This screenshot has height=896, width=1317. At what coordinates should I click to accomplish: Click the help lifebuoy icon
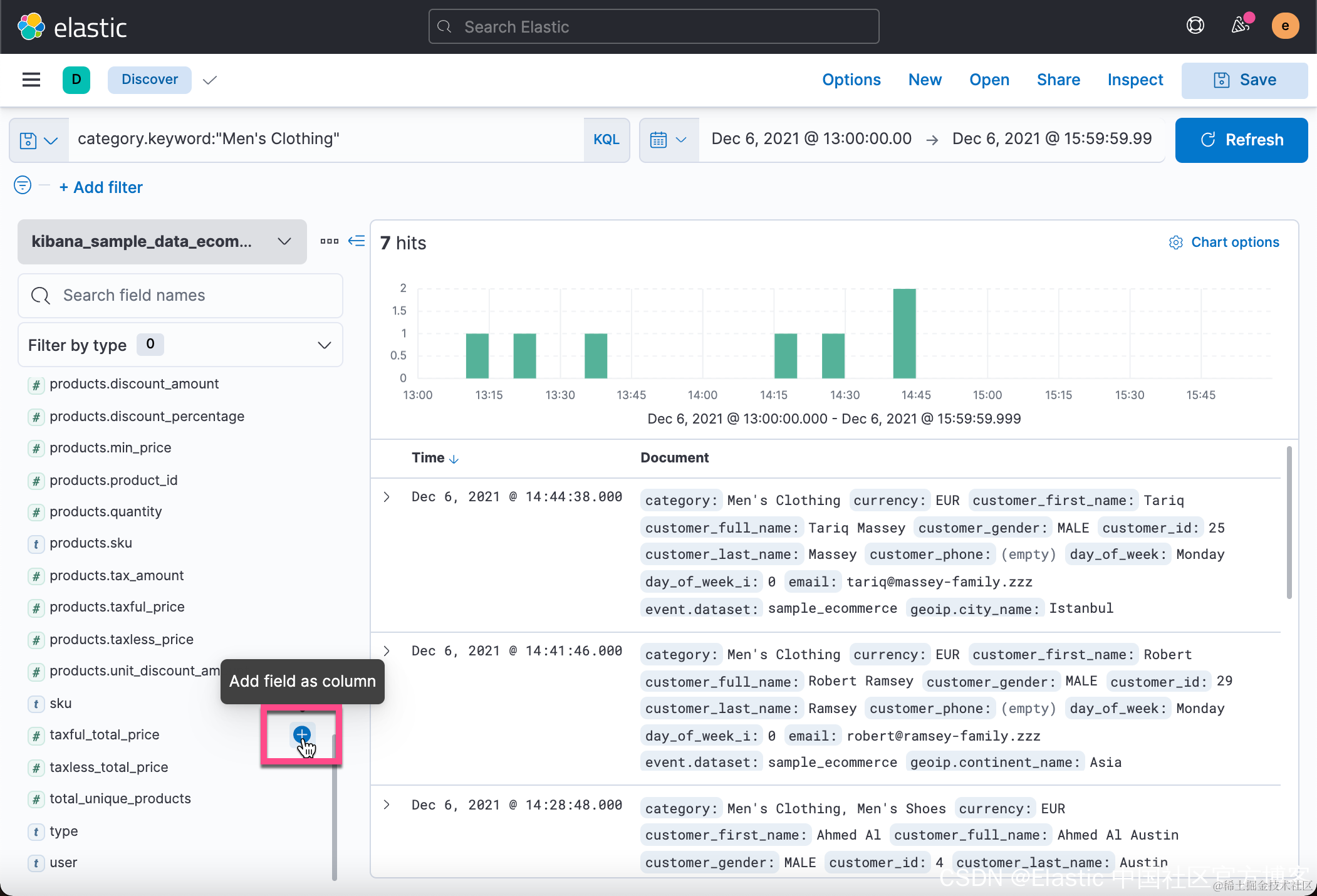[1195, 26]
